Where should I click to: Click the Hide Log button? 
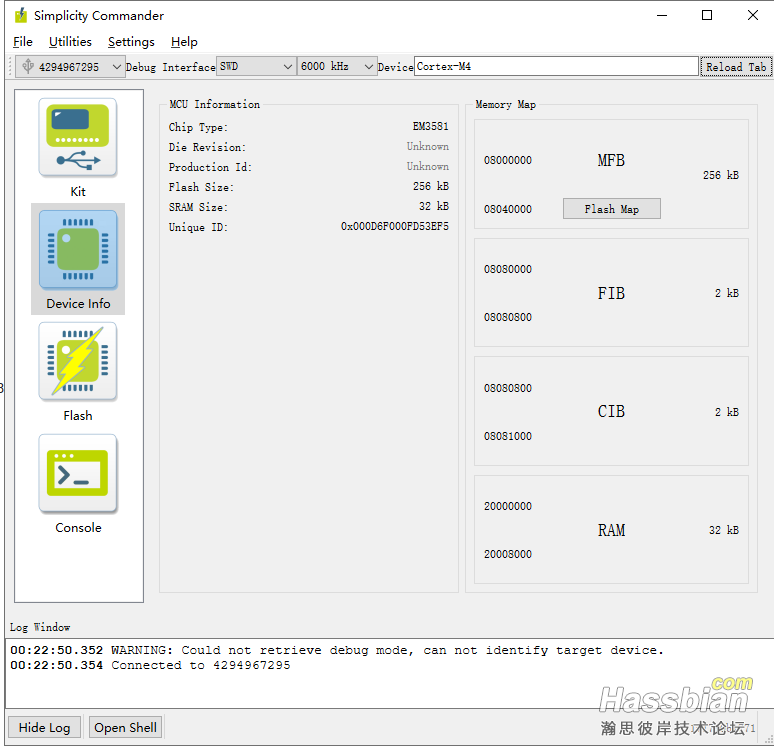click(x=44, y=727)
